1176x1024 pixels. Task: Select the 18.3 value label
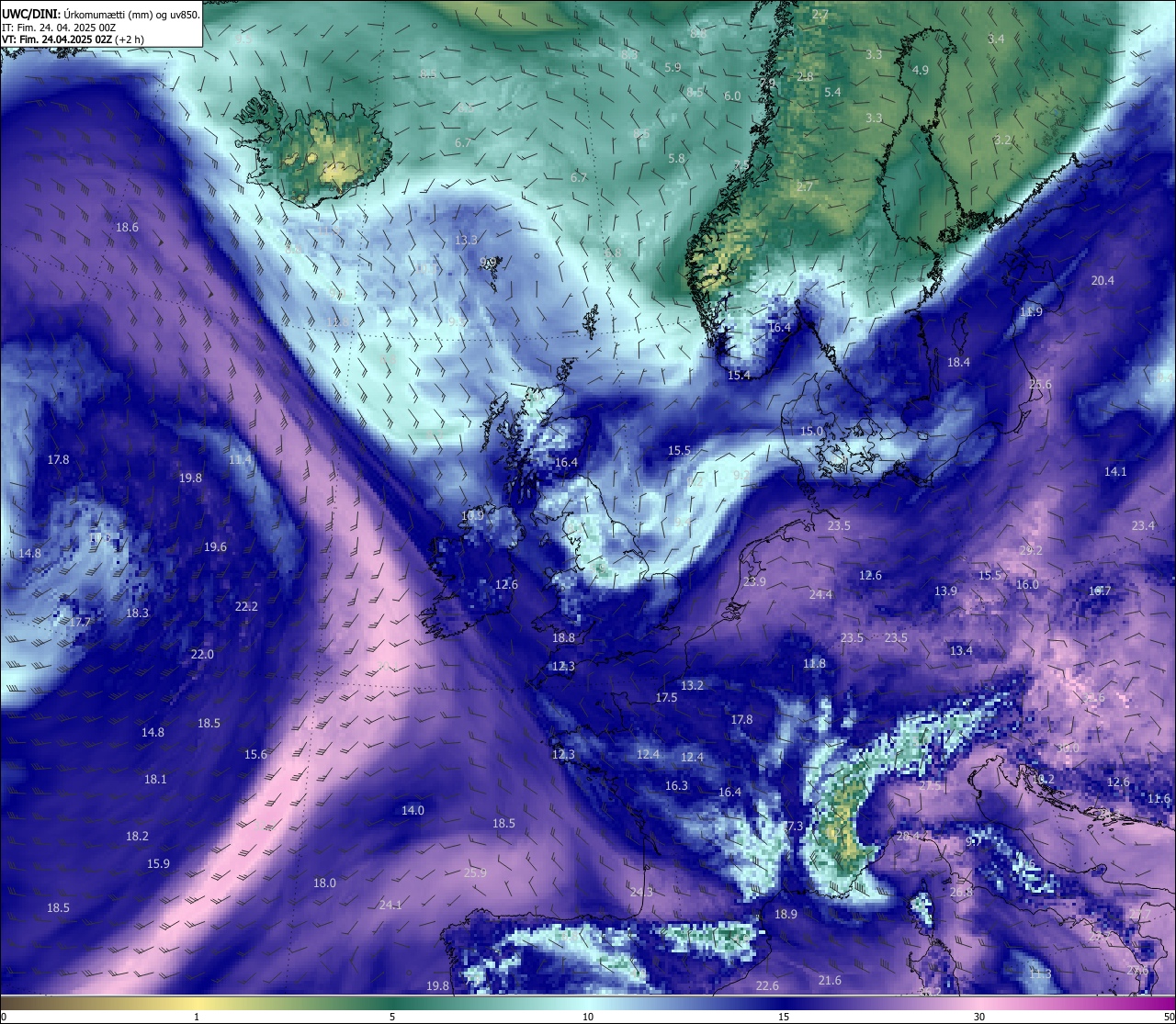pyautogui.click(x=137, y=613)
